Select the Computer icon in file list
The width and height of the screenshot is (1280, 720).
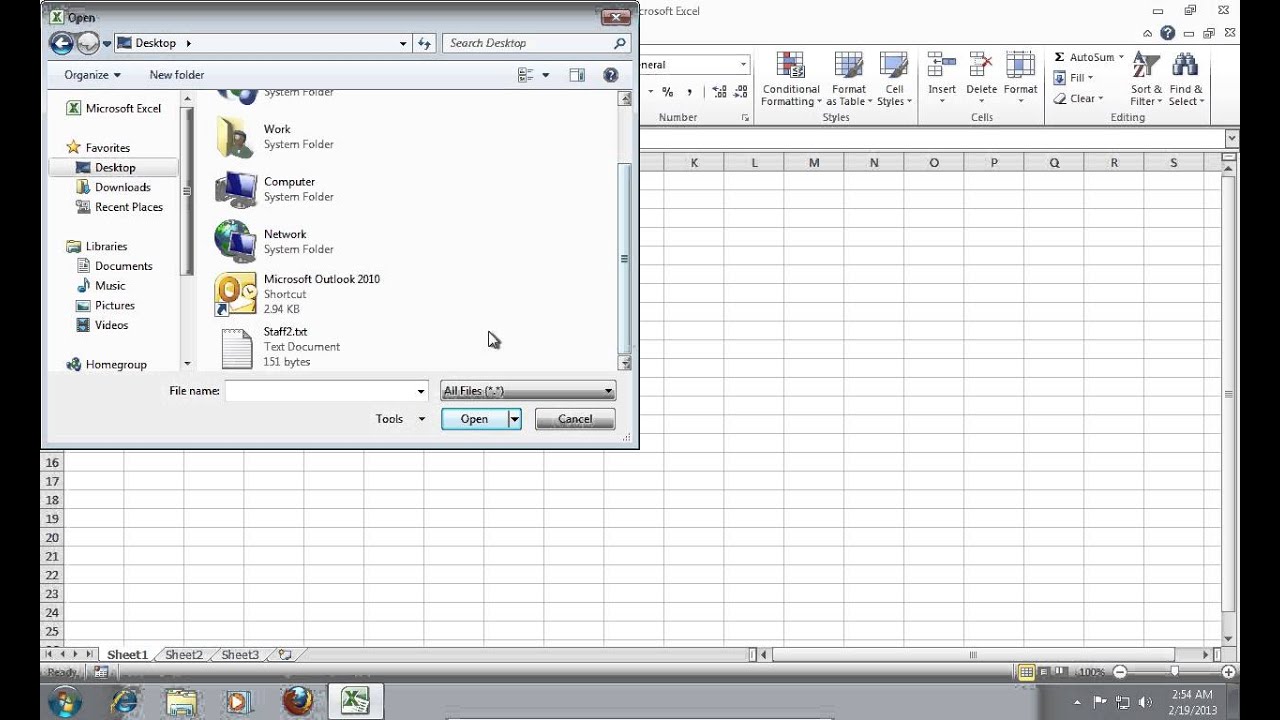coord(235,189)
